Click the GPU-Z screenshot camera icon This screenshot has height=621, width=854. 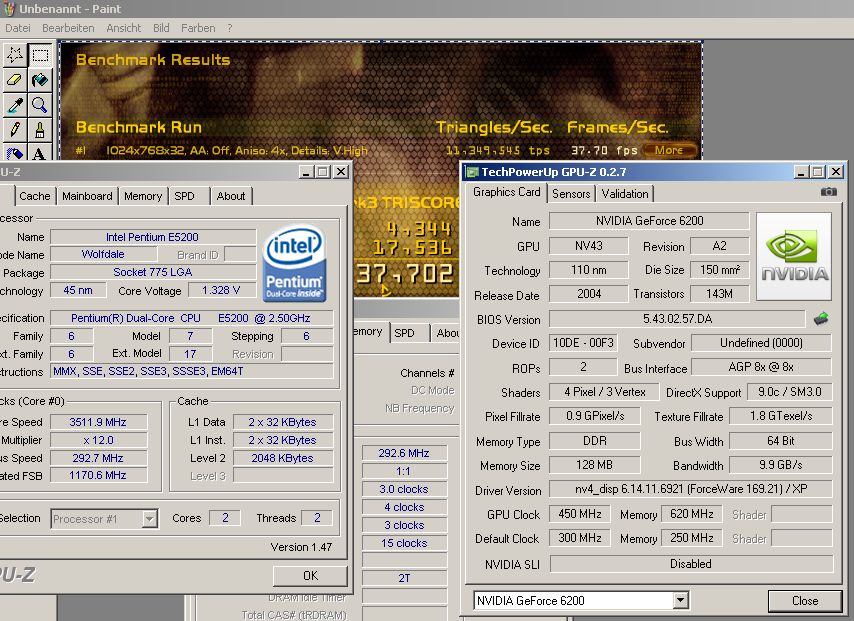point(828,192)
